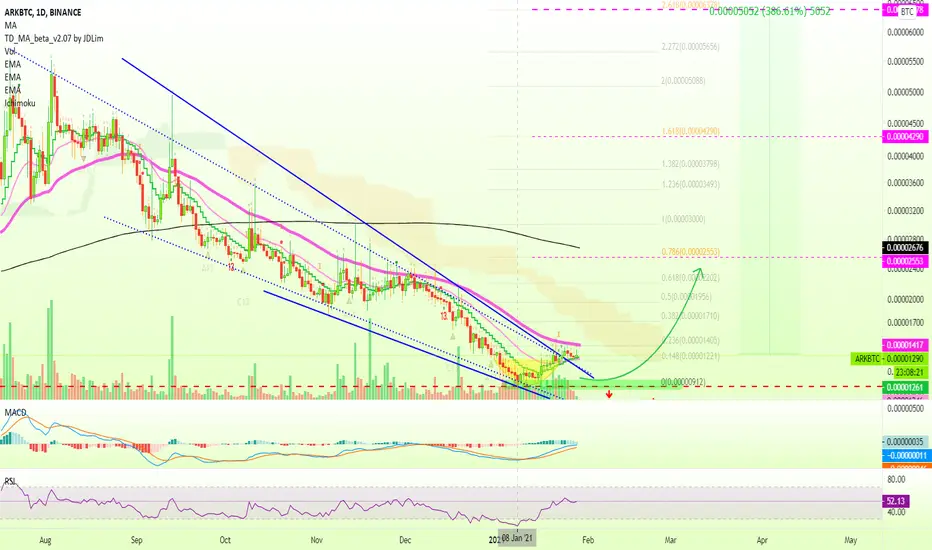Select the 1.236(0.00003493) Fibonacci level label
Image resolution: width=932 pixels, height=550 pixels.
691,184
